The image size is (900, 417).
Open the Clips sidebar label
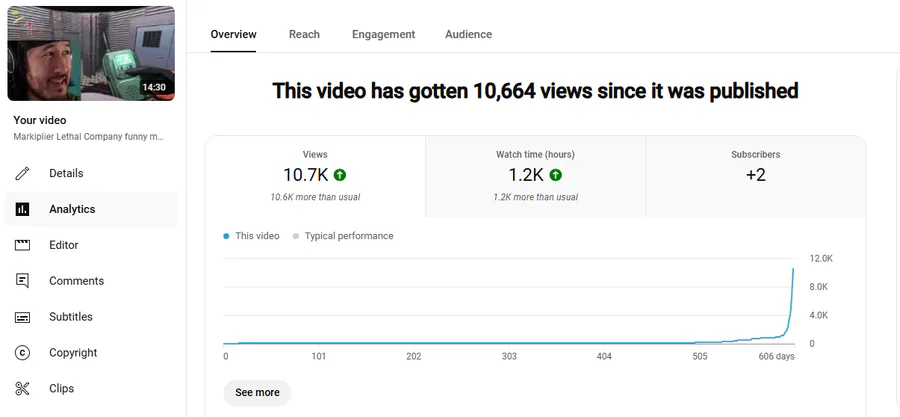pyautogui.click(x=61, y=388)
